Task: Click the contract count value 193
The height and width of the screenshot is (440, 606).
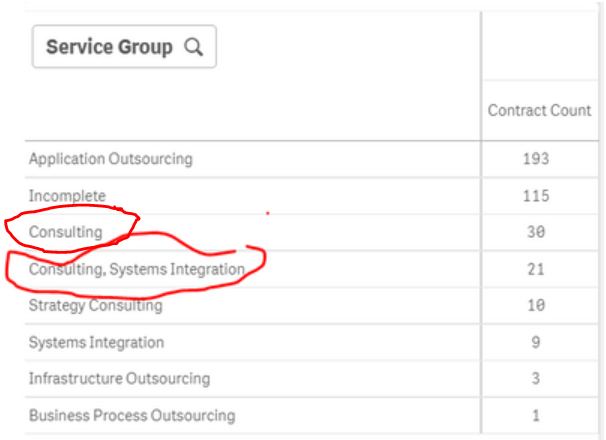Action: (536, 158)
